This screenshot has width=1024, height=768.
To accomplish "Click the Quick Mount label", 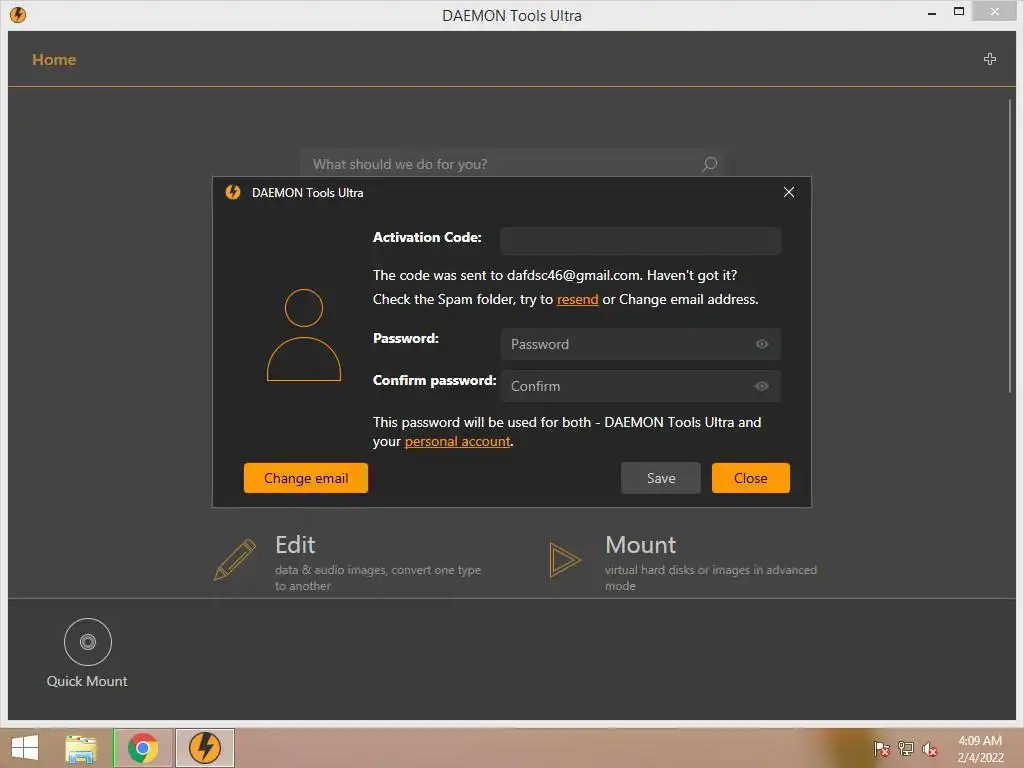I will (87, 681).
